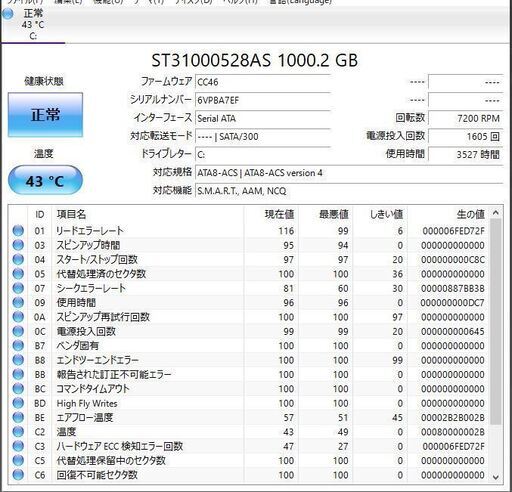Click the rotation rate value 7200 RPM
This screenshot has width=512, height=492.
click(465, 118)
